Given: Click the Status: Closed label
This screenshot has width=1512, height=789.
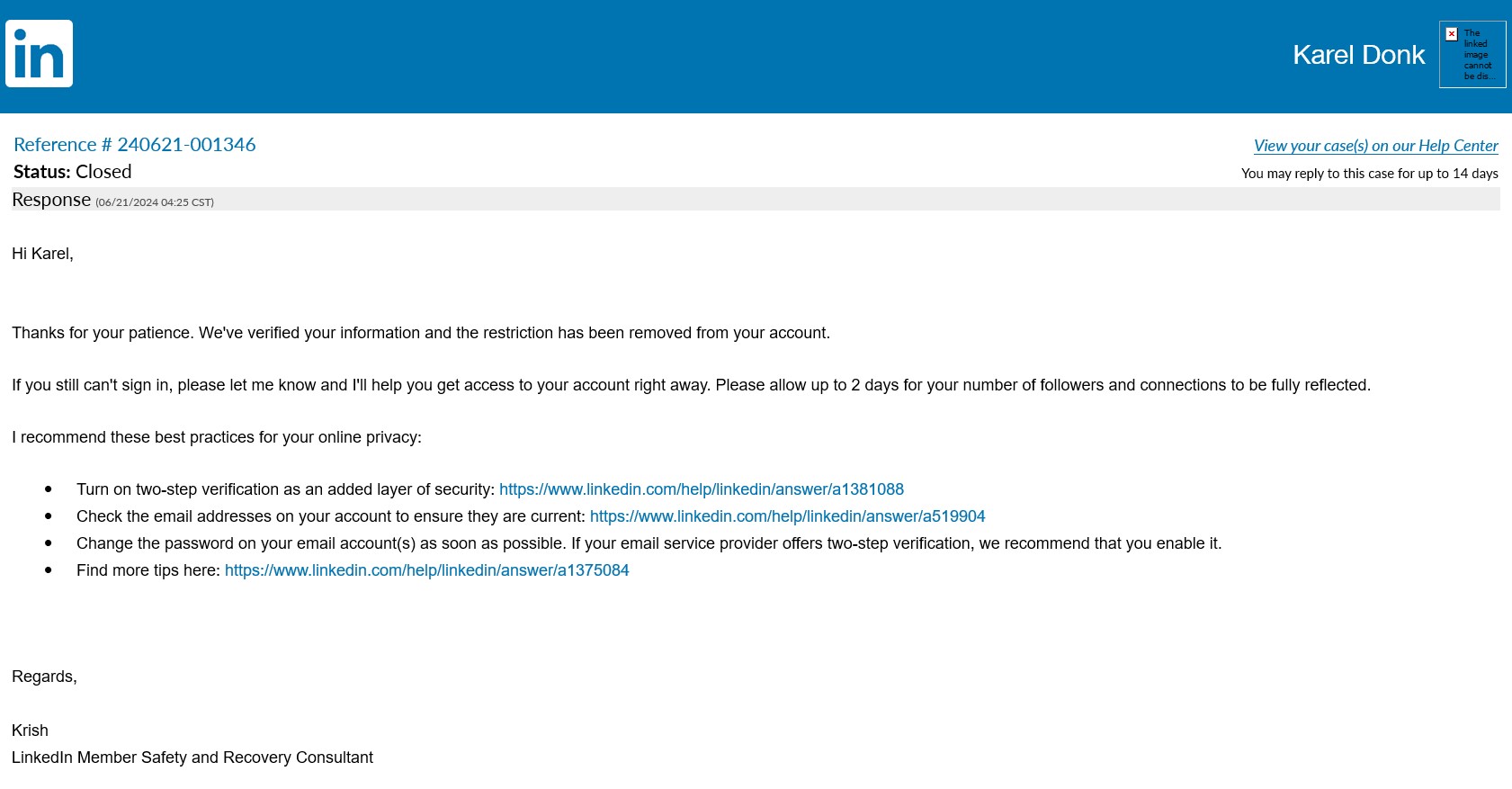Looking at the screenshot, I should tap(73, 172).
